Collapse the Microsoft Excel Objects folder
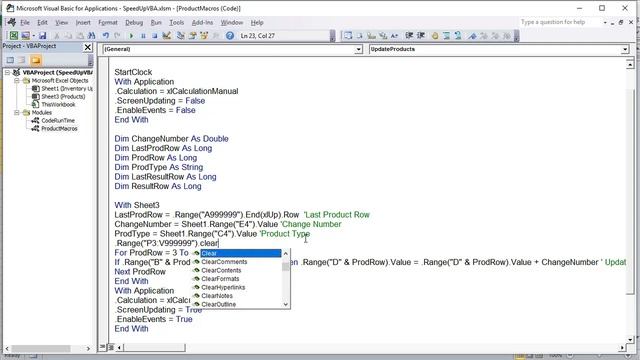The height and width of the screenshot is (360, 640). pos(17,81)
